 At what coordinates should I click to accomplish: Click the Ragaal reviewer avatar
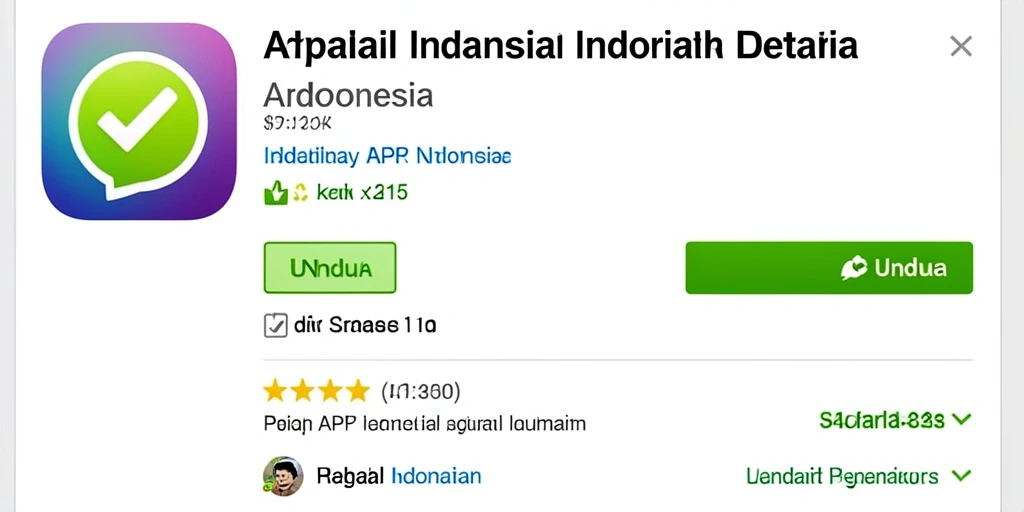click(283, 476)
